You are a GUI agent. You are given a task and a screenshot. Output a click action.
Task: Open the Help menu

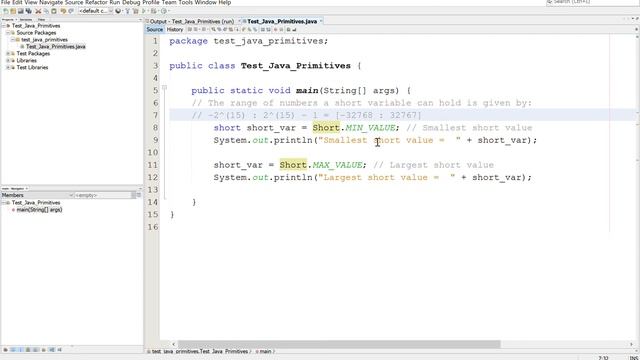(225, 2)
